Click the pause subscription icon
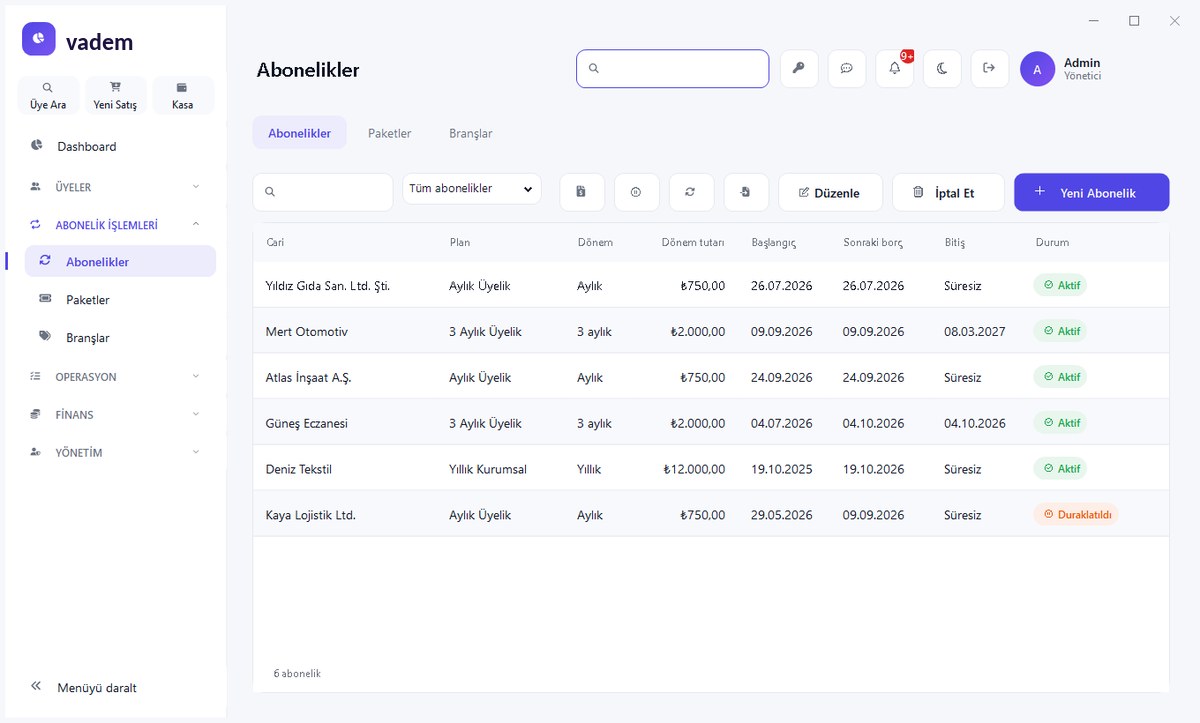 tap(636, 192)
